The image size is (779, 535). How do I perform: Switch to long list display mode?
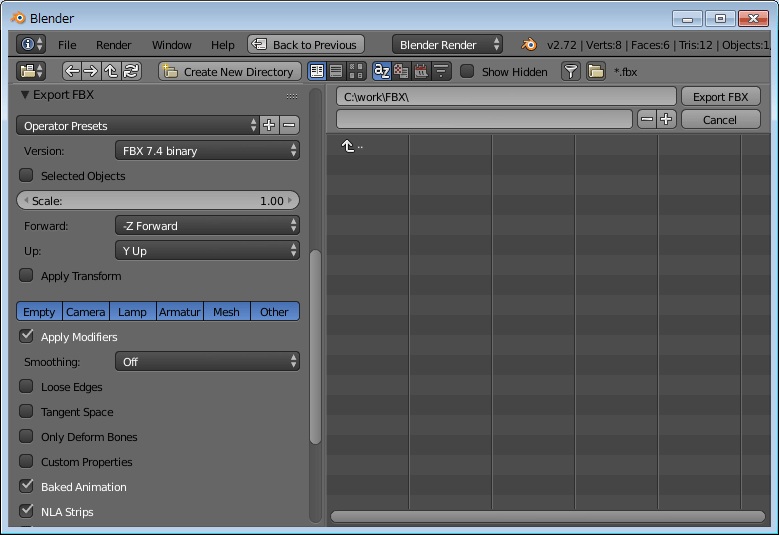coord(336,72)
